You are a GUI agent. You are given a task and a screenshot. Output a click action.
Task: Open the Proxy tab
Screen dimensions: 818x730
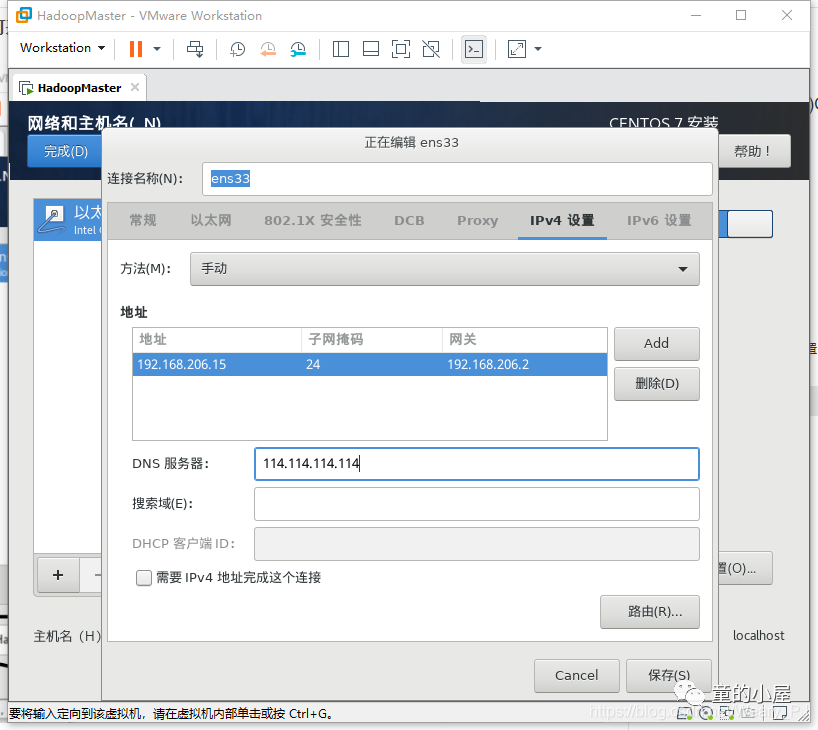coord(477,220)
